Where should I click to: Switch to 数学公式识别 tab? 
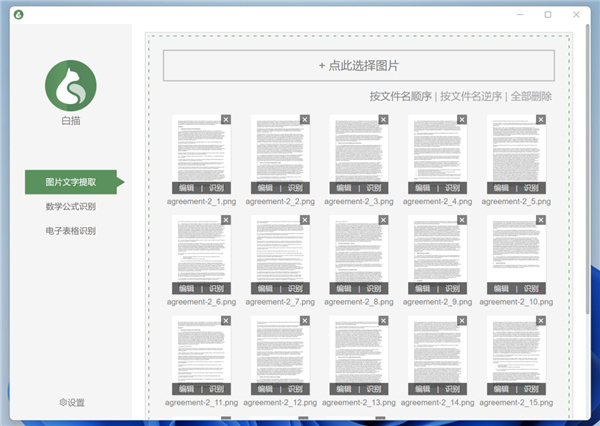[71, 207]
